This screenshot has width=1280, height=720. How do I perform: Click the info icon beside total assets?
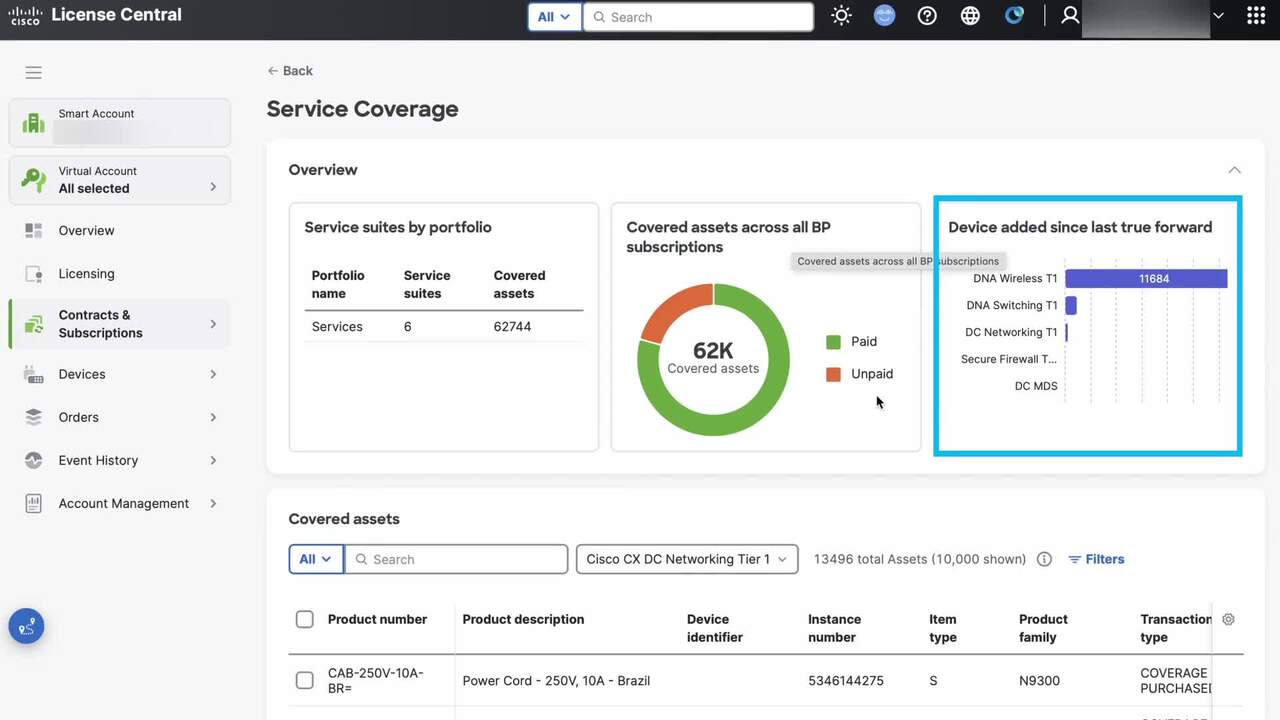point(1044,559)
